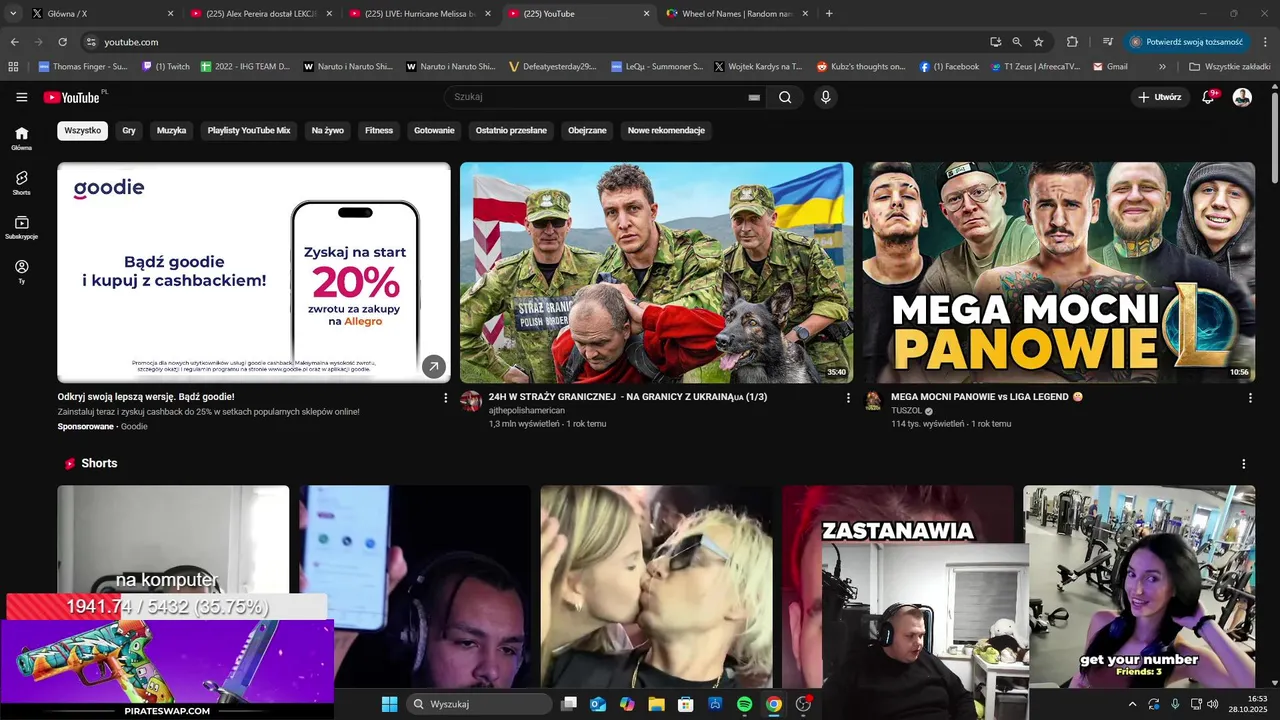Open File Explorer from the taskbar
The height and width of the screenshot is (720, 1280).
tap(656, 704)
